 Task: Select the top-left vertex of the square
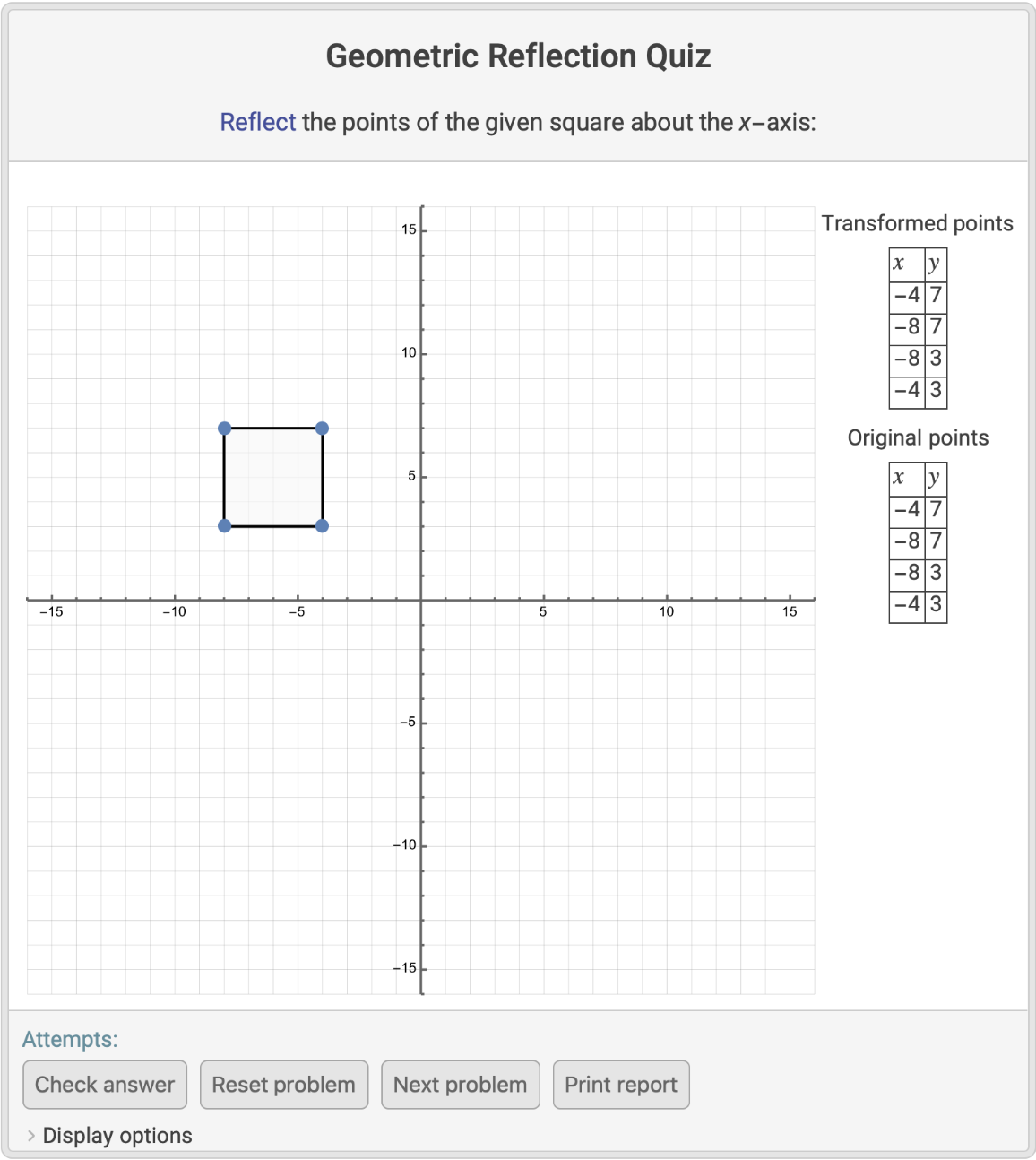coord(225,429)
